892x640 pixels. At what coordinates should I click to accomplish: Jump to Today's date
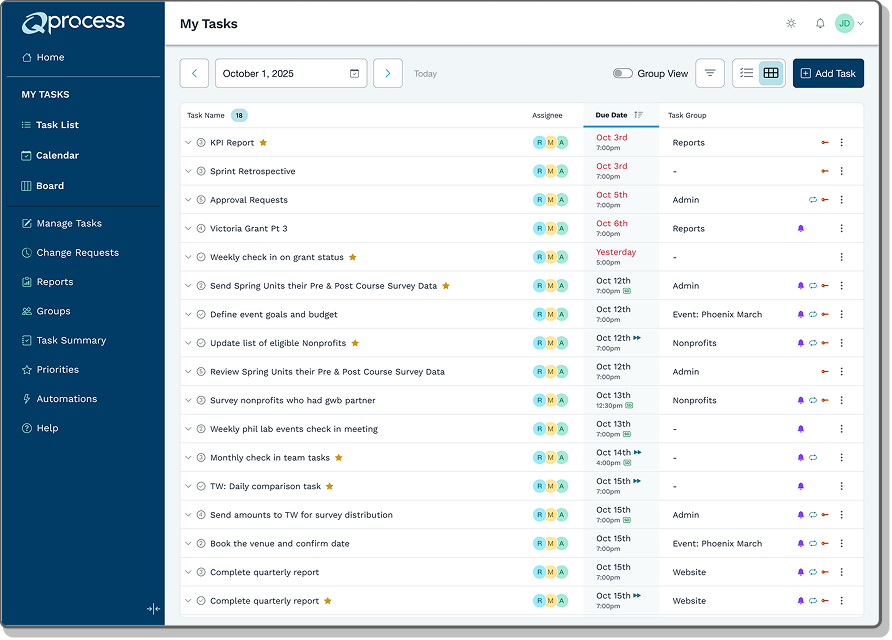[x=425, y=74]
